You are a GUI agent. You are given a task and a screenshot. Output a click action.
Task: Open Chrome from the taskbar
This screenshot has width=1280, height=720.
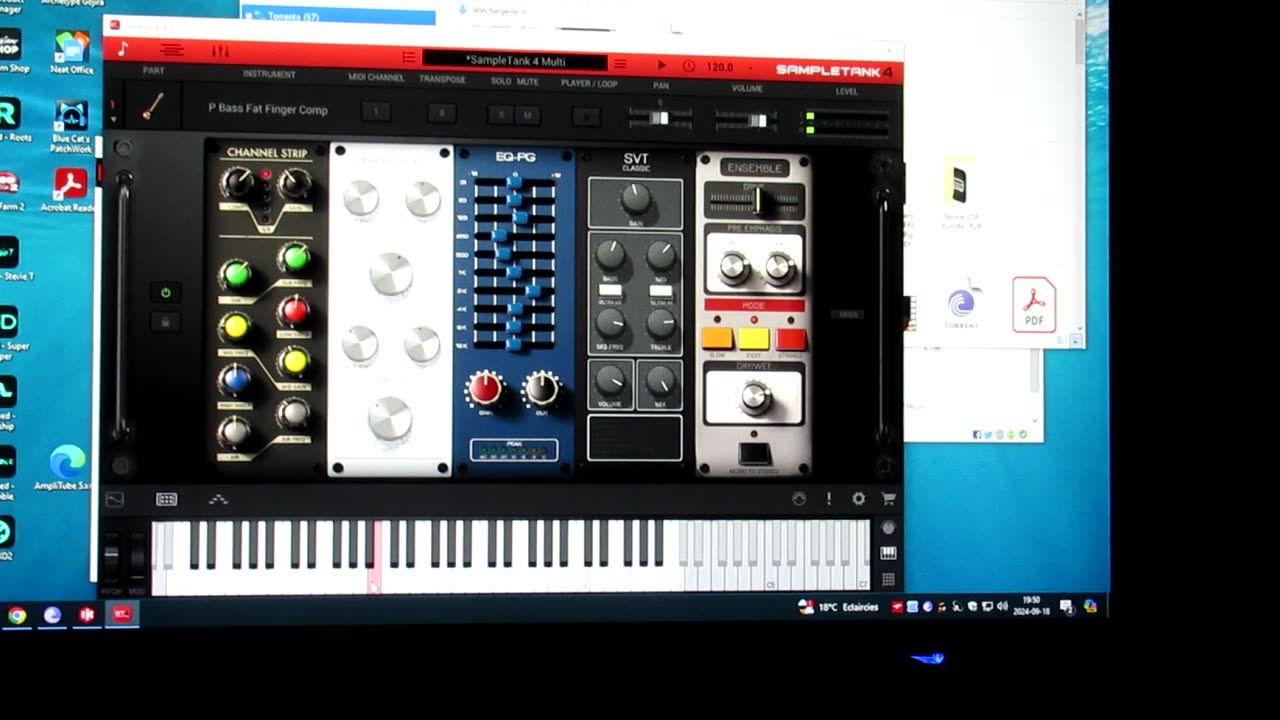click(x=17, y=615)
